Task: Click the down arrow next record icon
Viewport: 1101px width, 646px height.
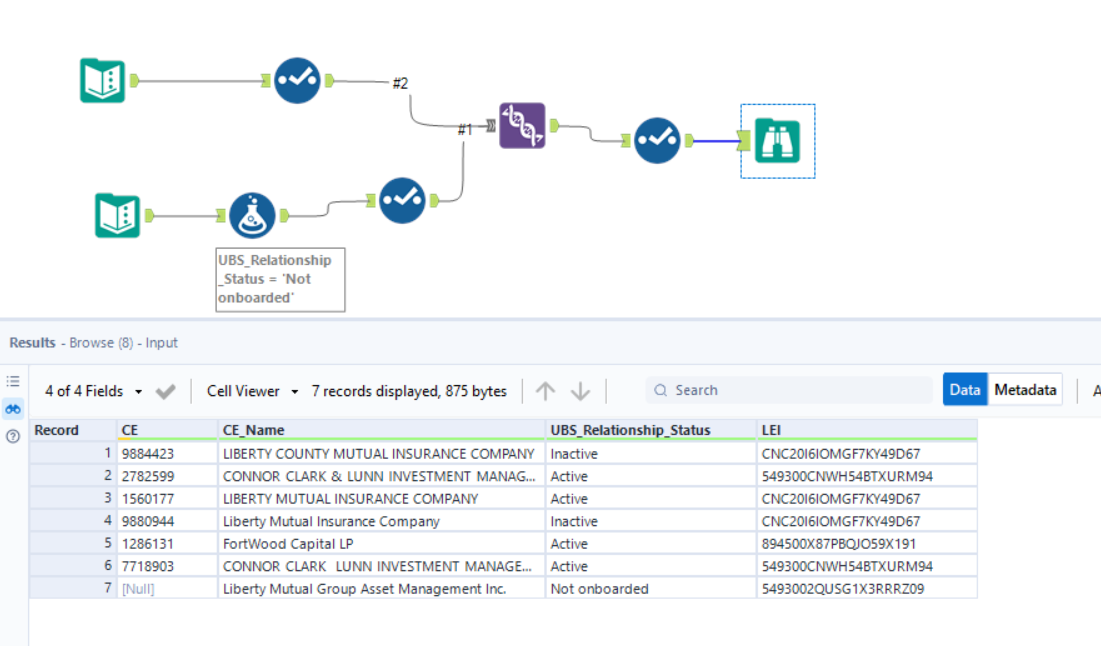Action: (x=580, y=391)
